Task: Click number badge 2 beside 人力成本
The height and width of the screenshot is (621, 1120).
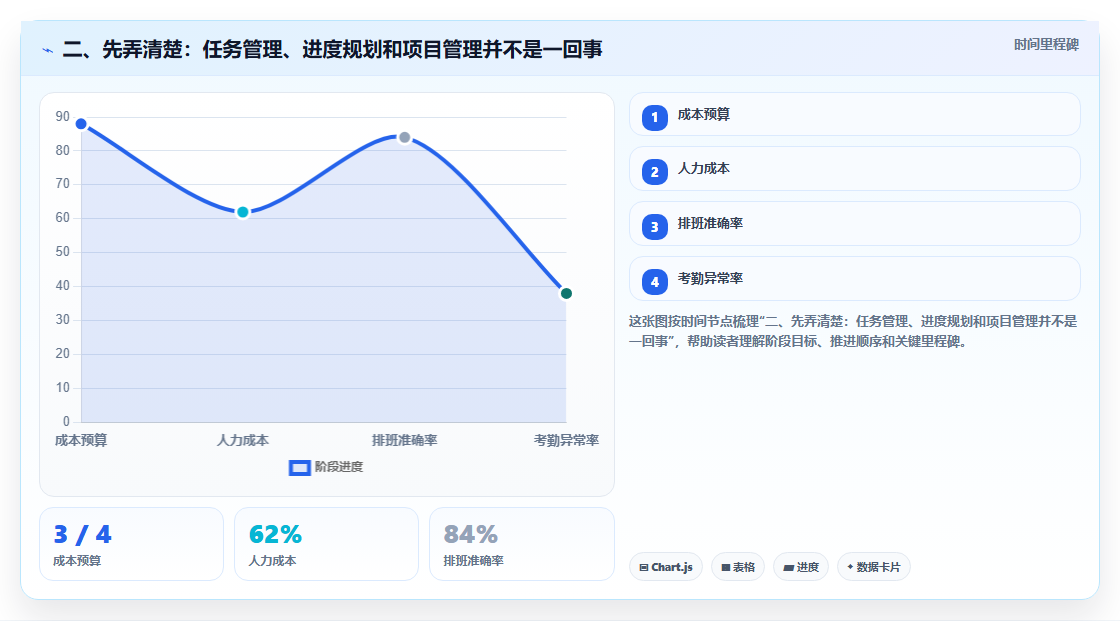Action: tap(654, 172)
